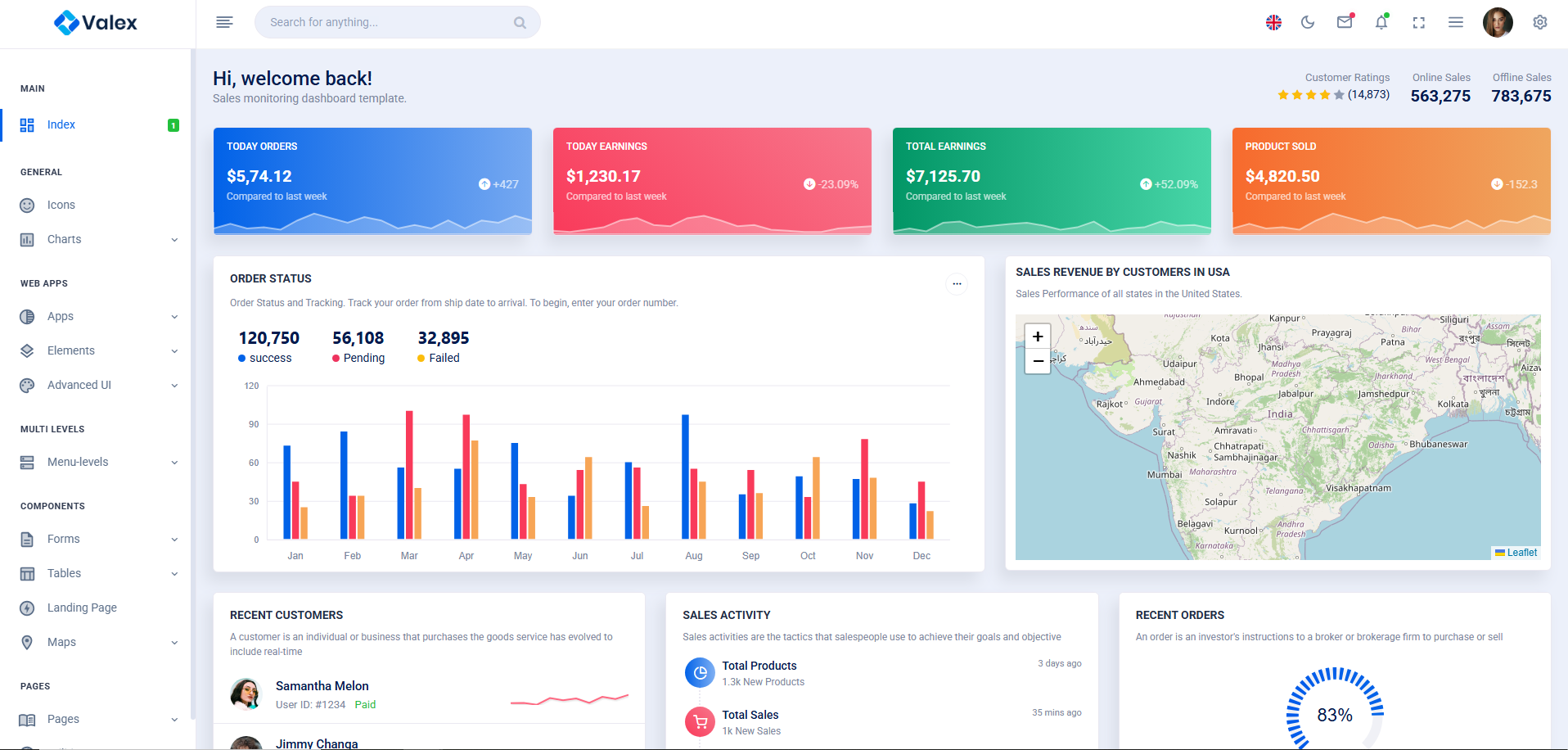Screen dimensions: 1568x750
Task: Toggle the success legend item
Action: click(264, 358)
